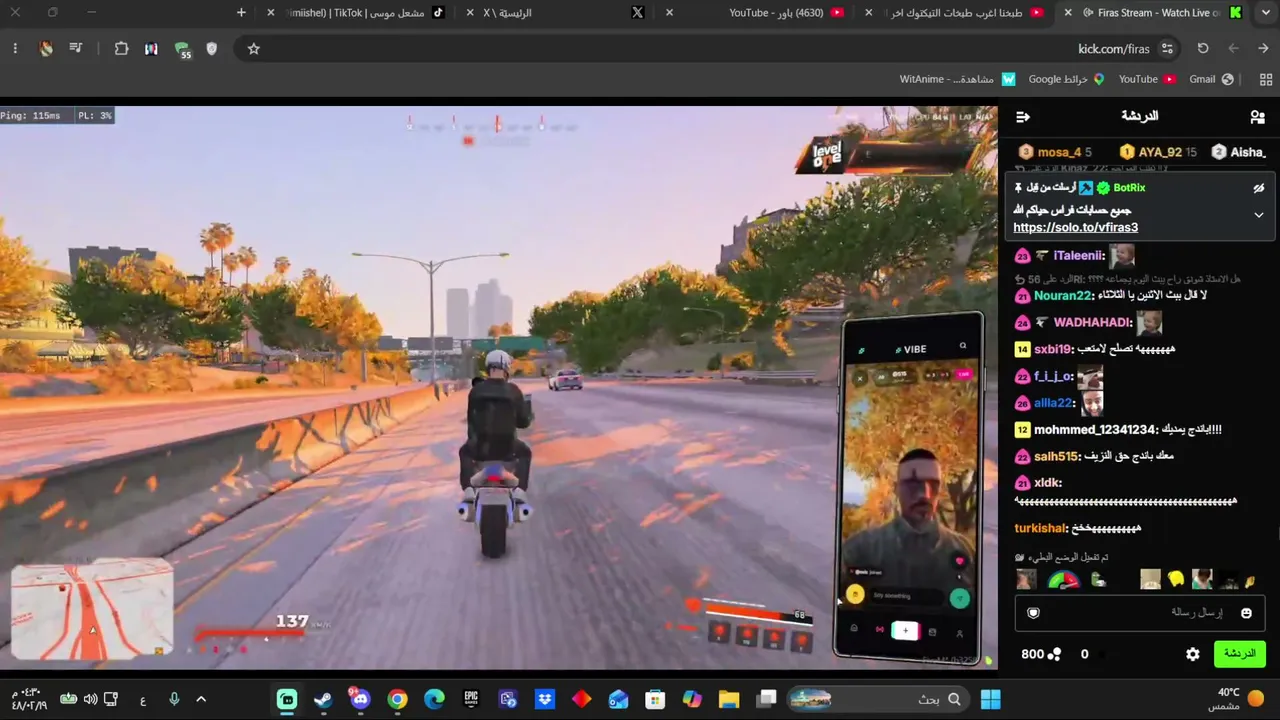The height and width of the screenshot is (720, 1280).
Task: Open the Gmail bookmark
Action: click(x=1212, y=79)
